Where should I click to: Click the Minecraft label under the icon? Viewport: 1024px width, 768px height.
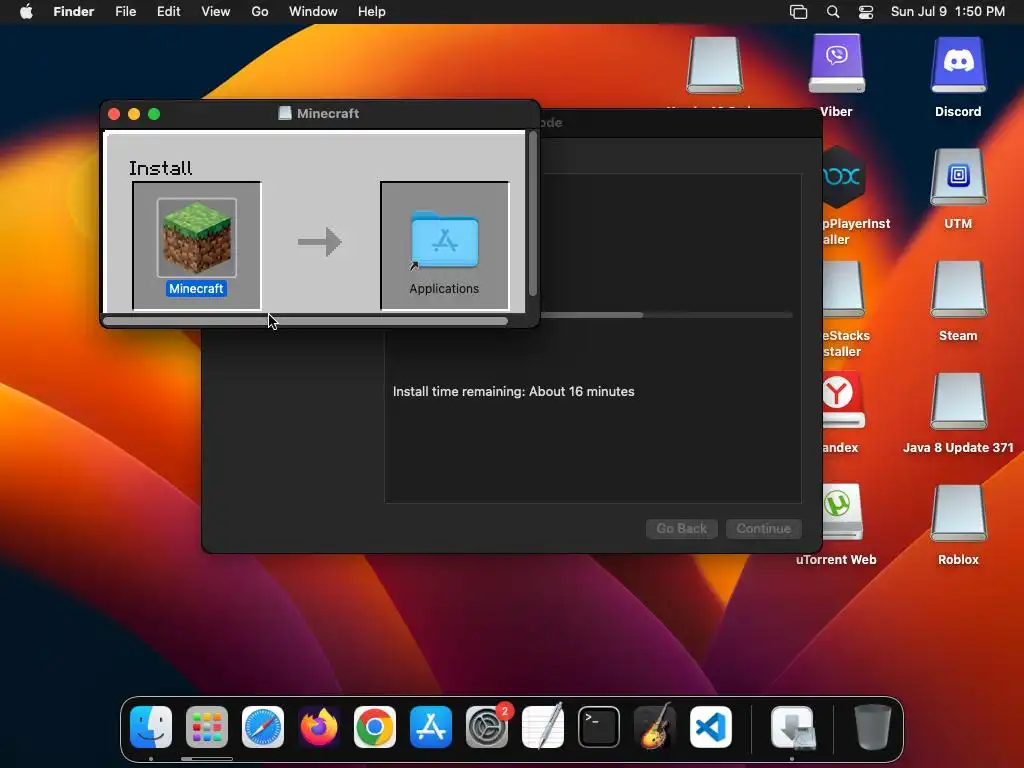pos(197,289)
